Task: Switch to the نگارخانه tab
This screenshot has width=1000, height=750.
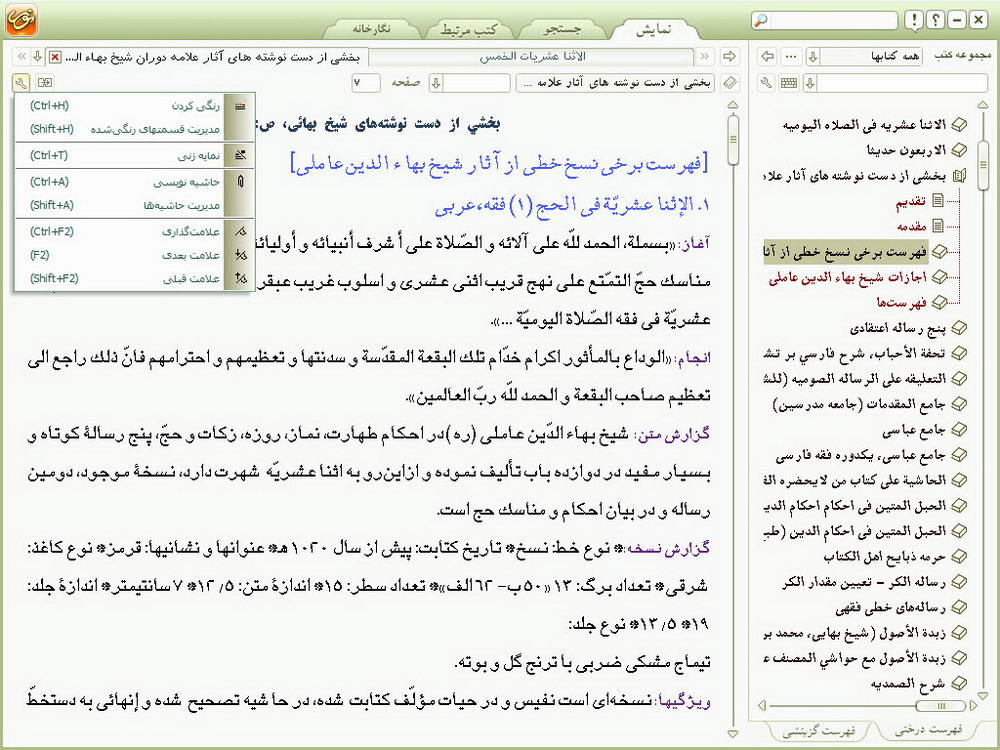Action: click(x=371, y=29)
